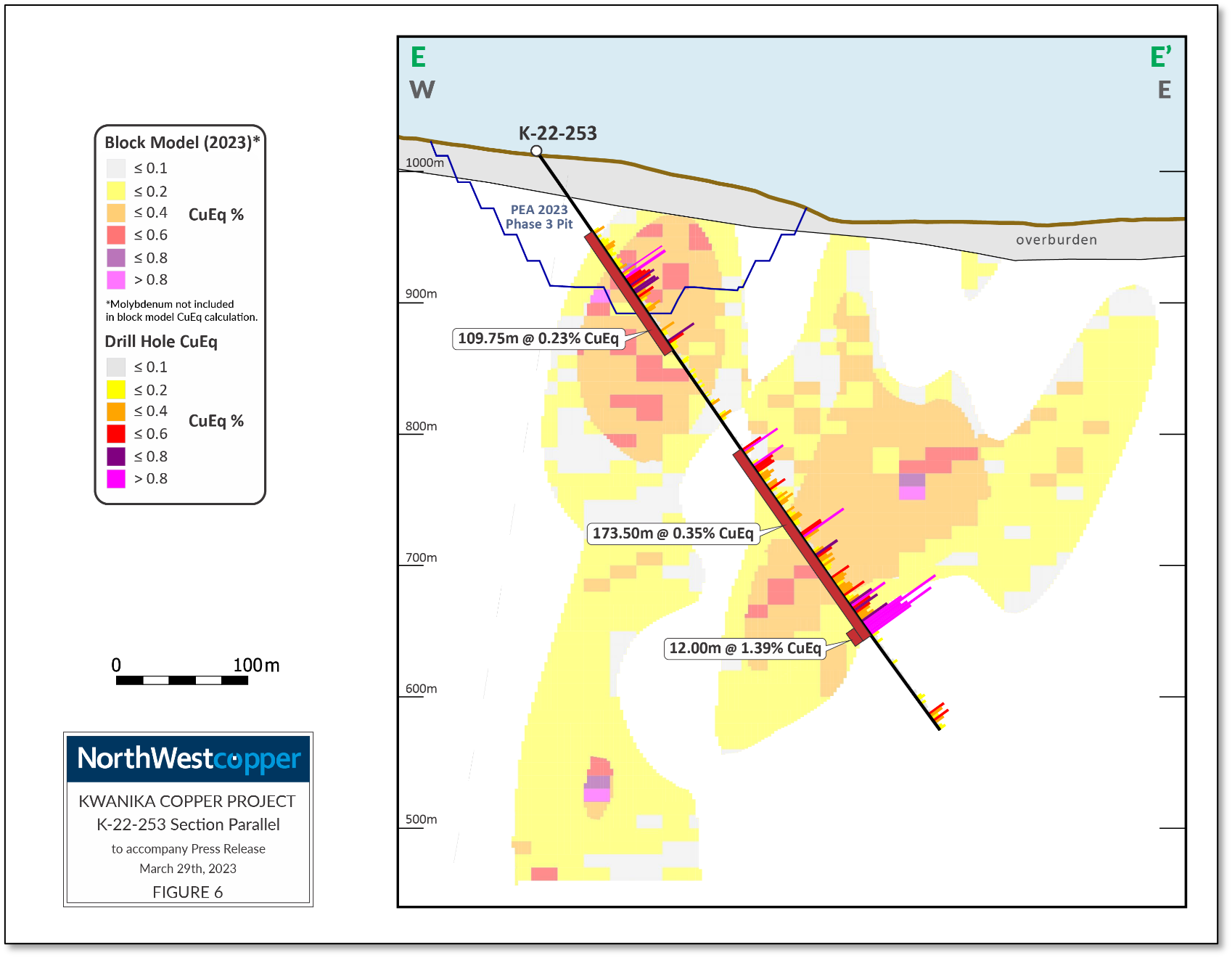Click the Block Model ≤ 0.1 gray swatch
The width and height of the screenshot is (1232, 958).
[116, 168]
